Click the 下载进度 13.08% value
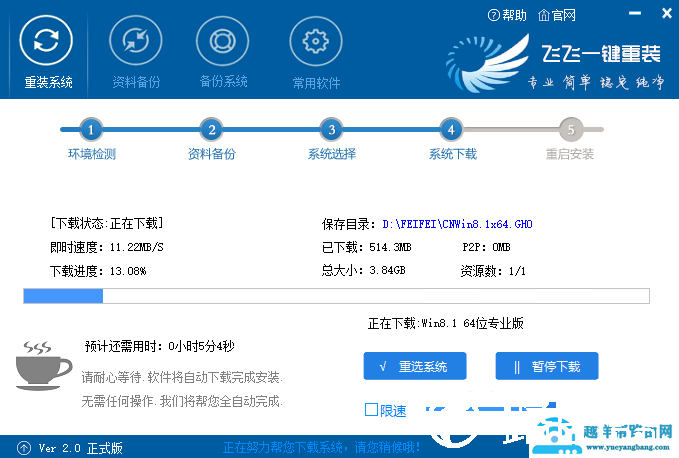 coord(128,271)
